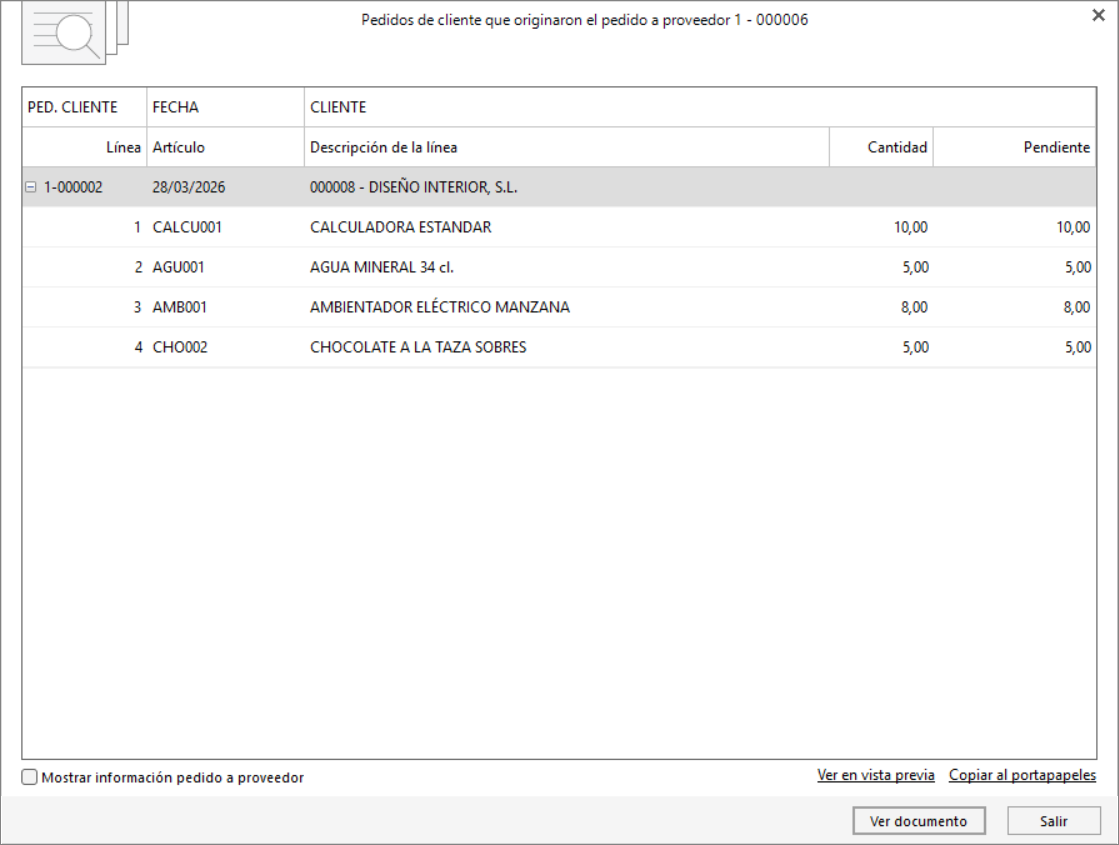Tick Mostrar información pedido a proveedor checkbox

[29, 777]
